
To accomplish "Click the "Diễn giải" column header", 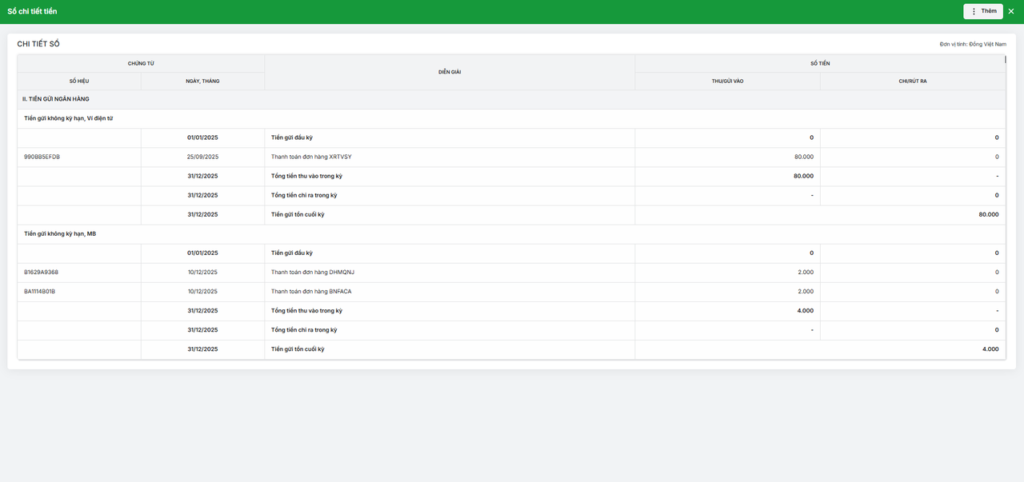I will click(x=449, y=72).
